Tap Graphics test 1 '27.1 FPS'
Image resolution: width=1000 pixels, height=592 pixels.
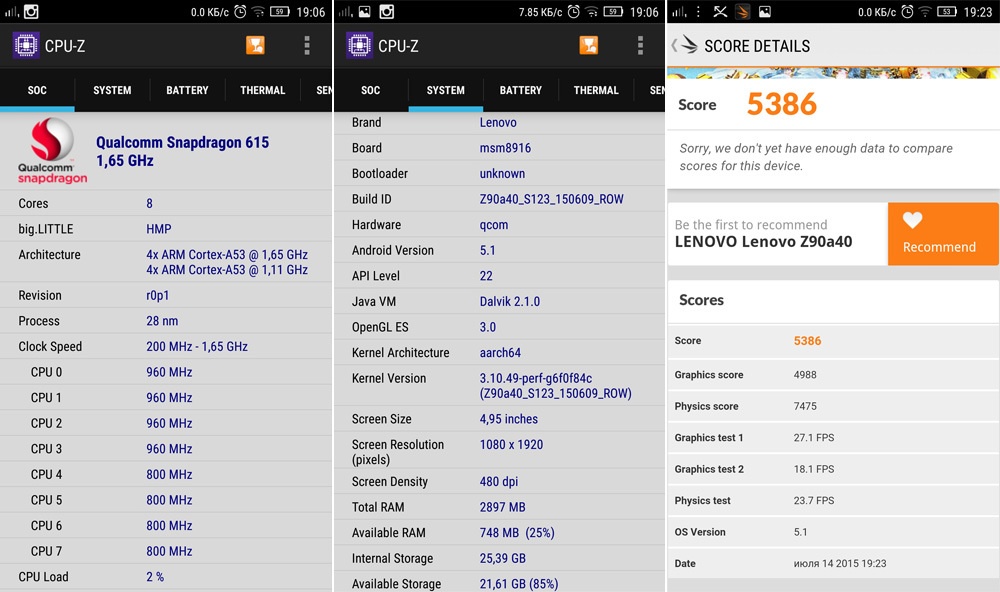pyautogui.click(x=814, y=438)
